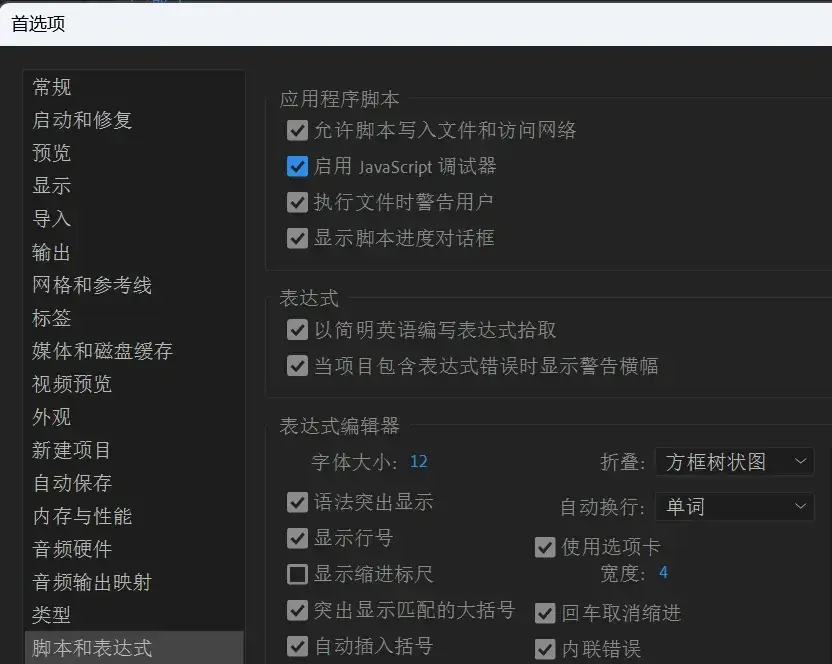Disable 语法突出显示 checkbox
Screen dimensions: 832x664
click(x=297, y=502)
